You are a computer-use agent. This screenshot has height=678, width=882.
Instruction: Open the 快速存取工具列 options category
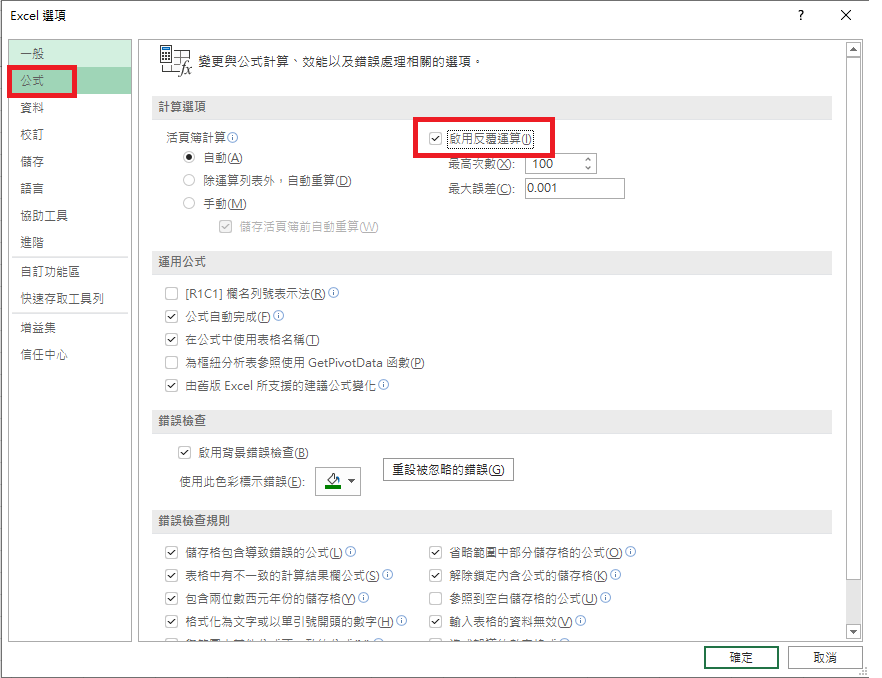(x=70, y=299)
